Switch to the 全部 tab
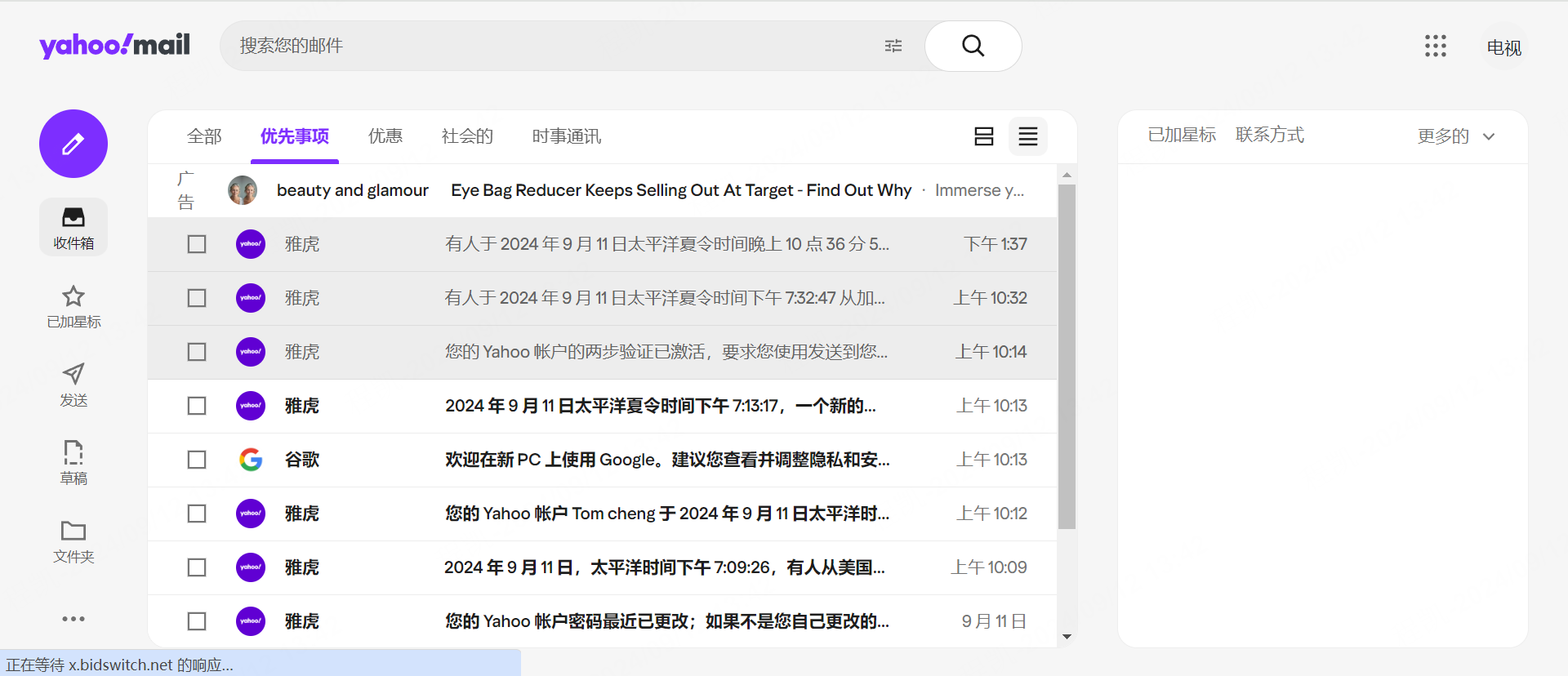 [x=204, y=136]
